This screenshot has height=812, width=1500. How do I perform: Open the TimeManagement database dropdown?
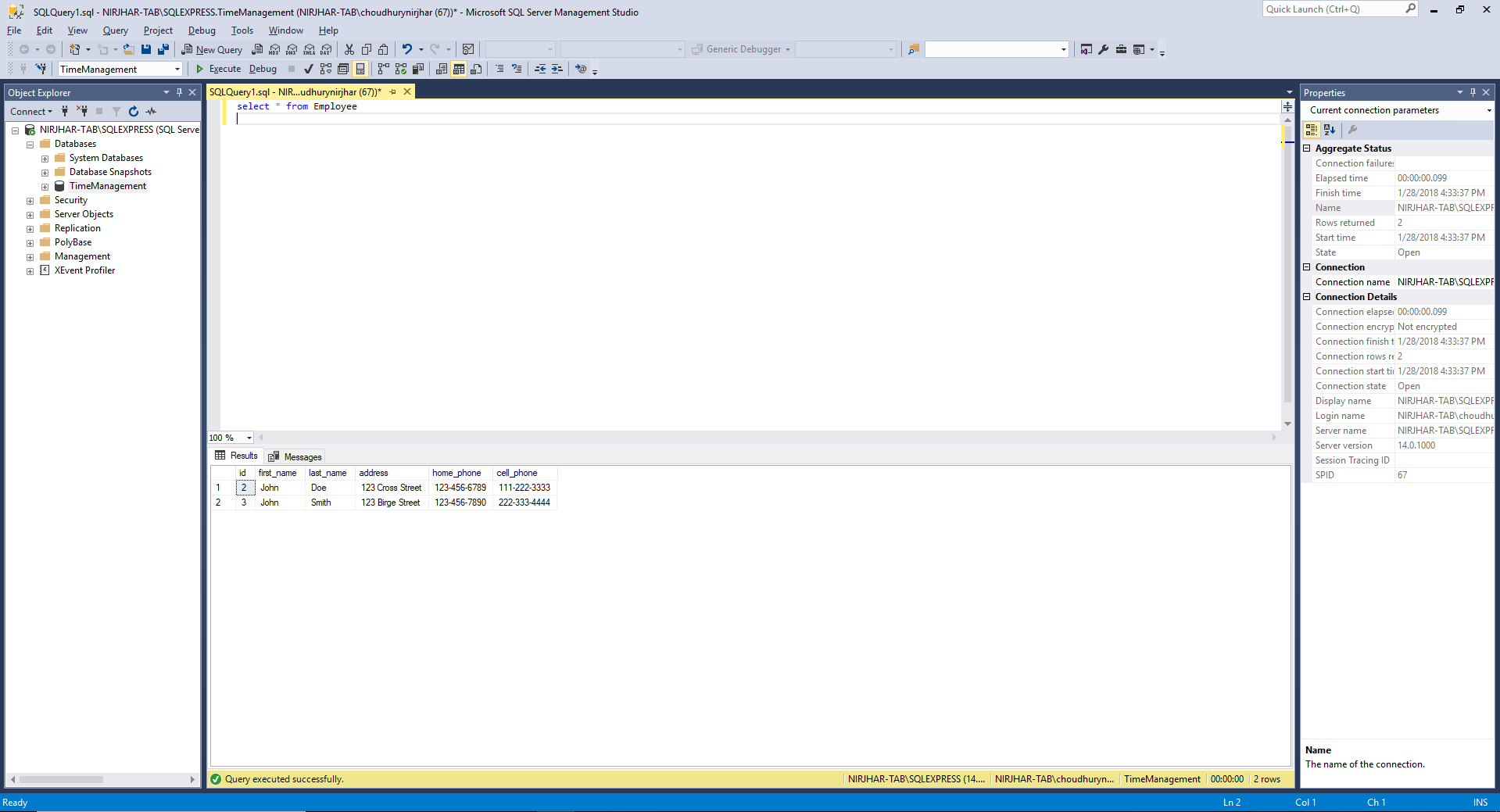pos(177,69)
